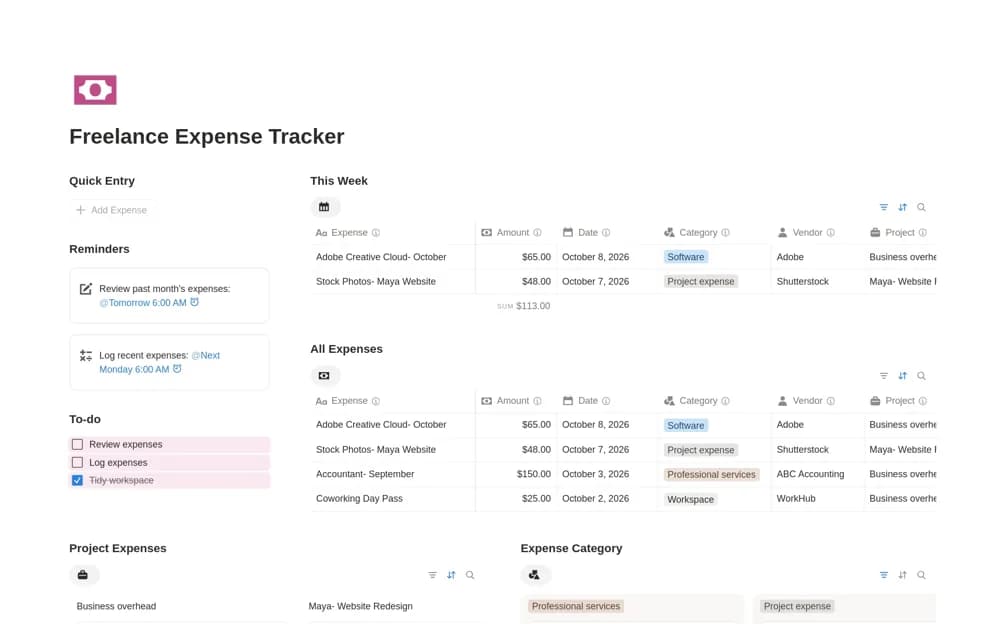Open the Next Monday 6:00 AM reminder date

159,362
